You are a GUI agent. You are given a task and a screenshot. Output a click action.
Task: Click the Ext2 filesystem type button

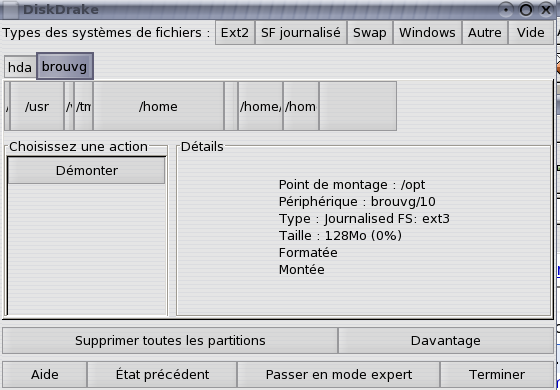[235, 33]
